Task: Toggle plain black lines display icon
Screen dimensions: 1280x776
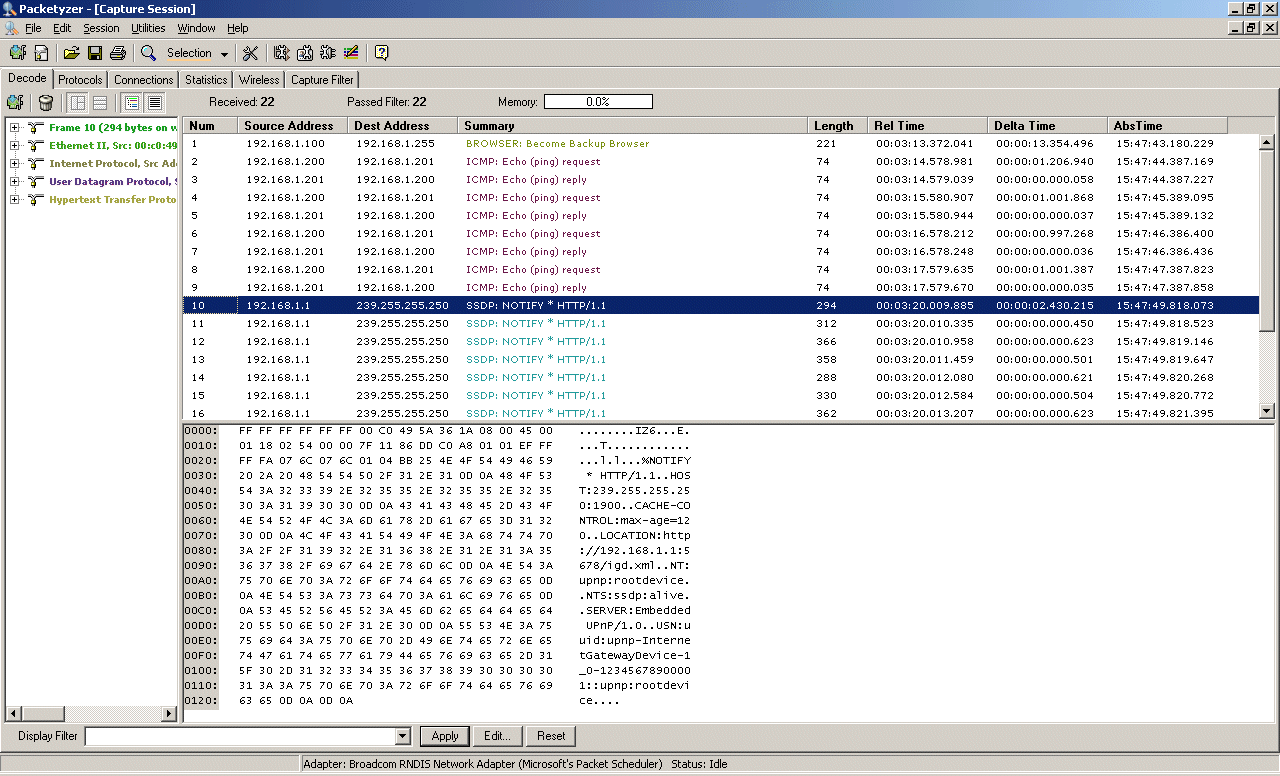Action: [x=155, y=102]
